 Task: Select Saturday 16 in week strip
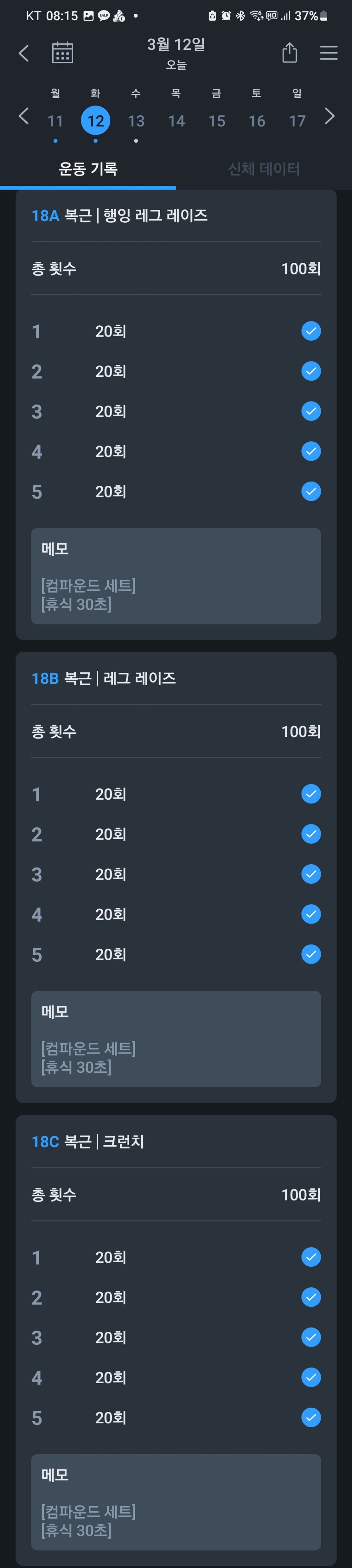pos(256,121)
